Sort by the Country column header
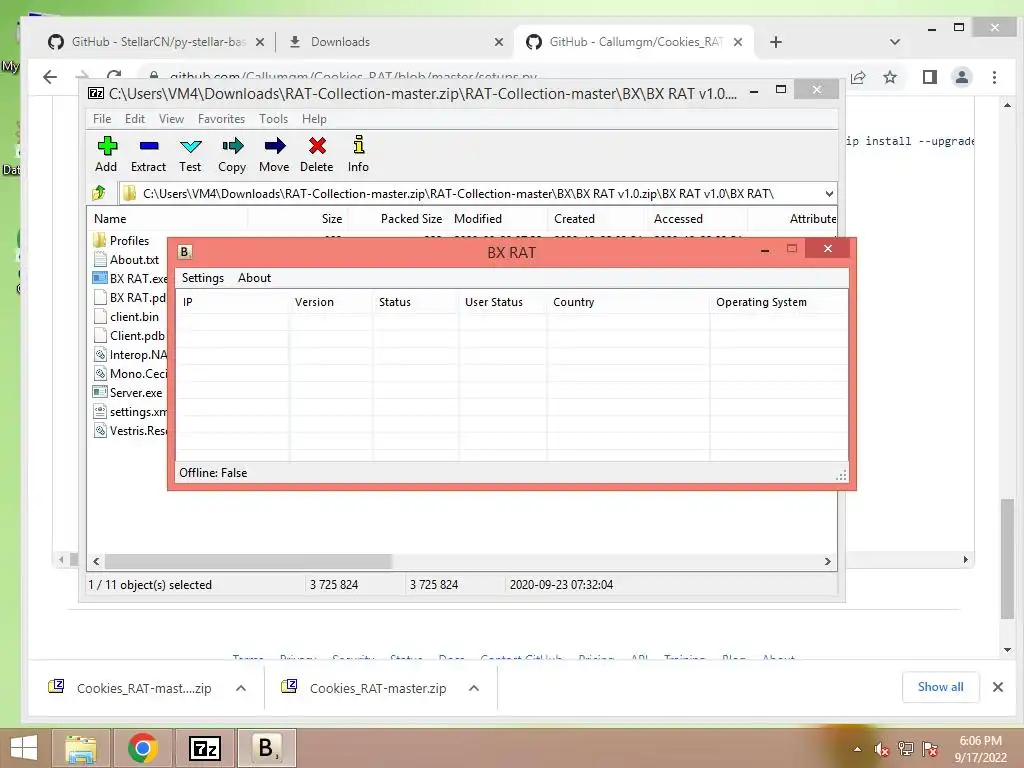This screenshot has height=768, width=1024. coord(628,302)
